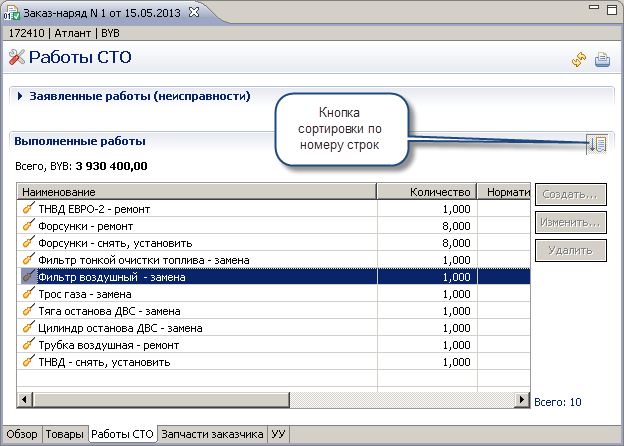Click the icon beside Тяга останова ДВС
Image resolution: width=624 pixels, height=446 pixels.
click(x=28, y=311)
